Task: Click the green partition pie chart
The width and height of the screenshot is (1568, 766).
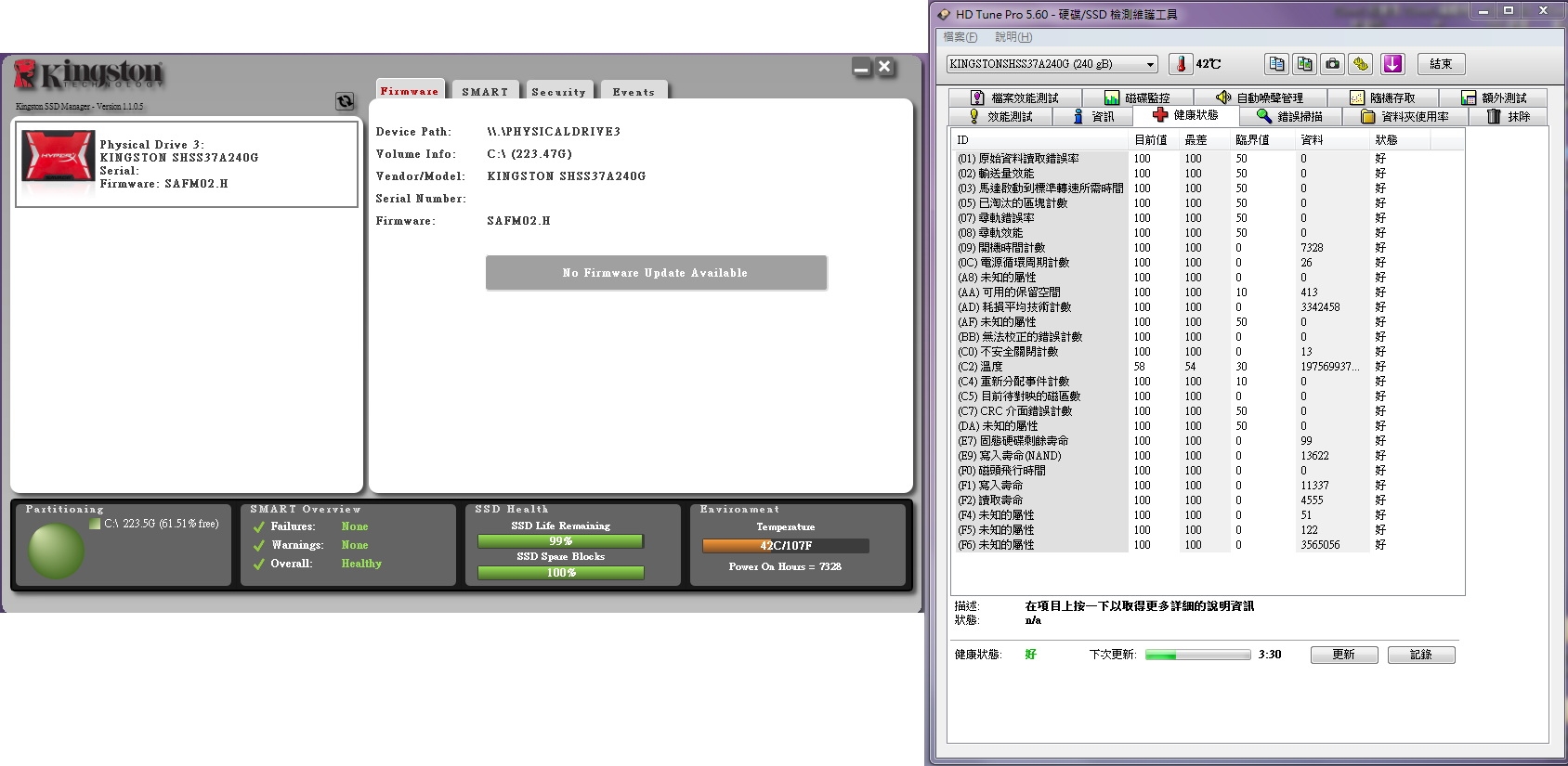Action: coord(57,551)
